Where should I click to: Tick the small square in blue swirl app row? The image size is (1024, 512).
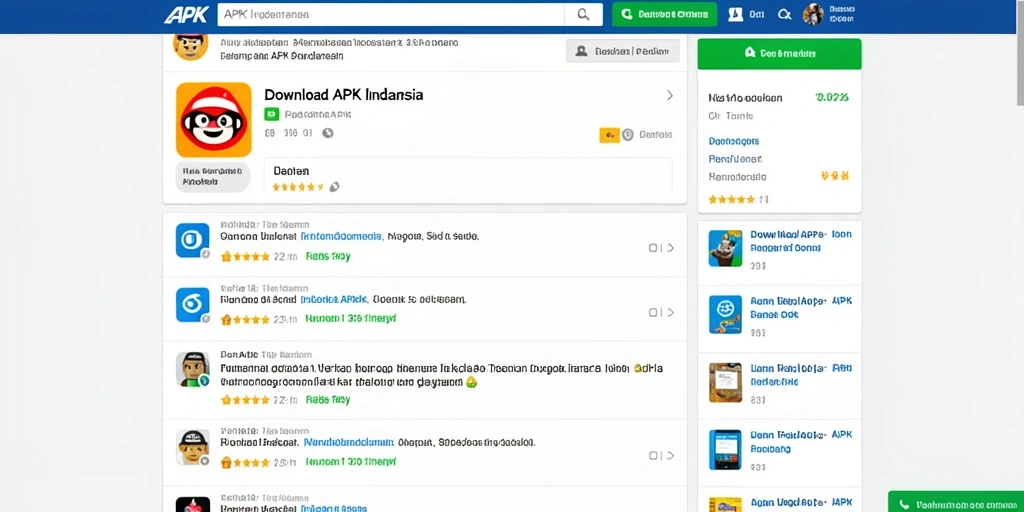[x=652, y=313]
